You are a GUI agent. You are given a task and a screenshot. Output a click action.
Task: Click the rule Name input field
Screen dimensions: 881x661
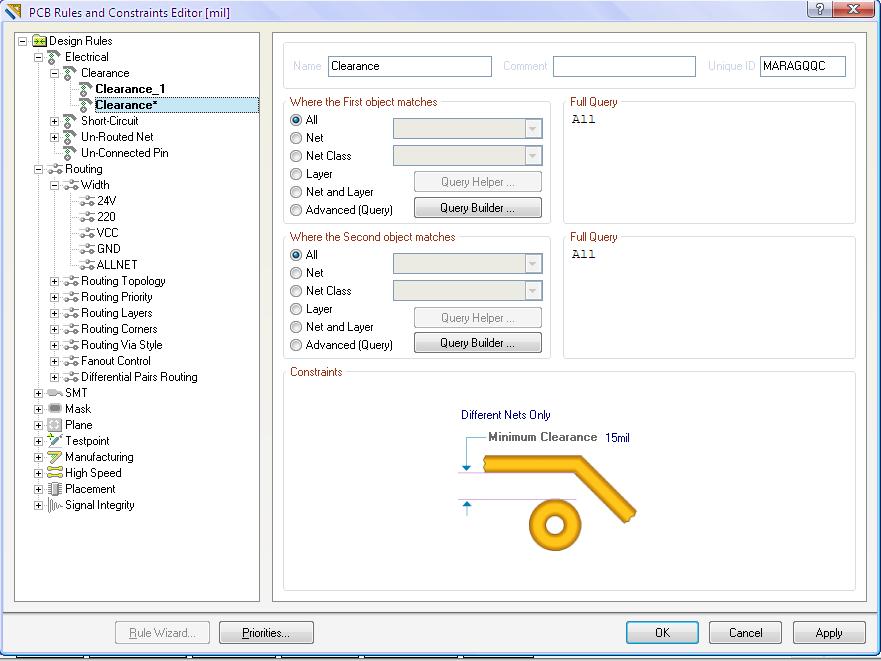[x=410, y=66]
